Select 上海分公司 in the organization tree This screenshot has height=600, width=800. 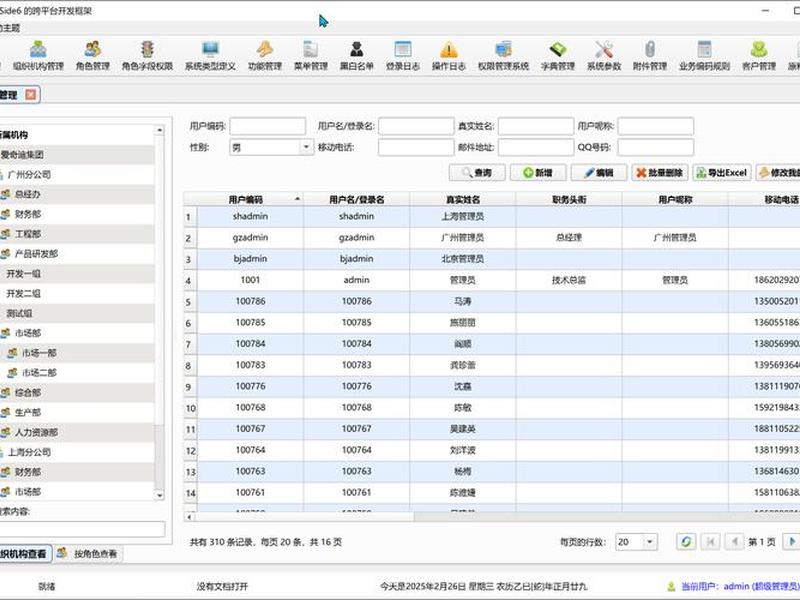[x=30, y=452]
